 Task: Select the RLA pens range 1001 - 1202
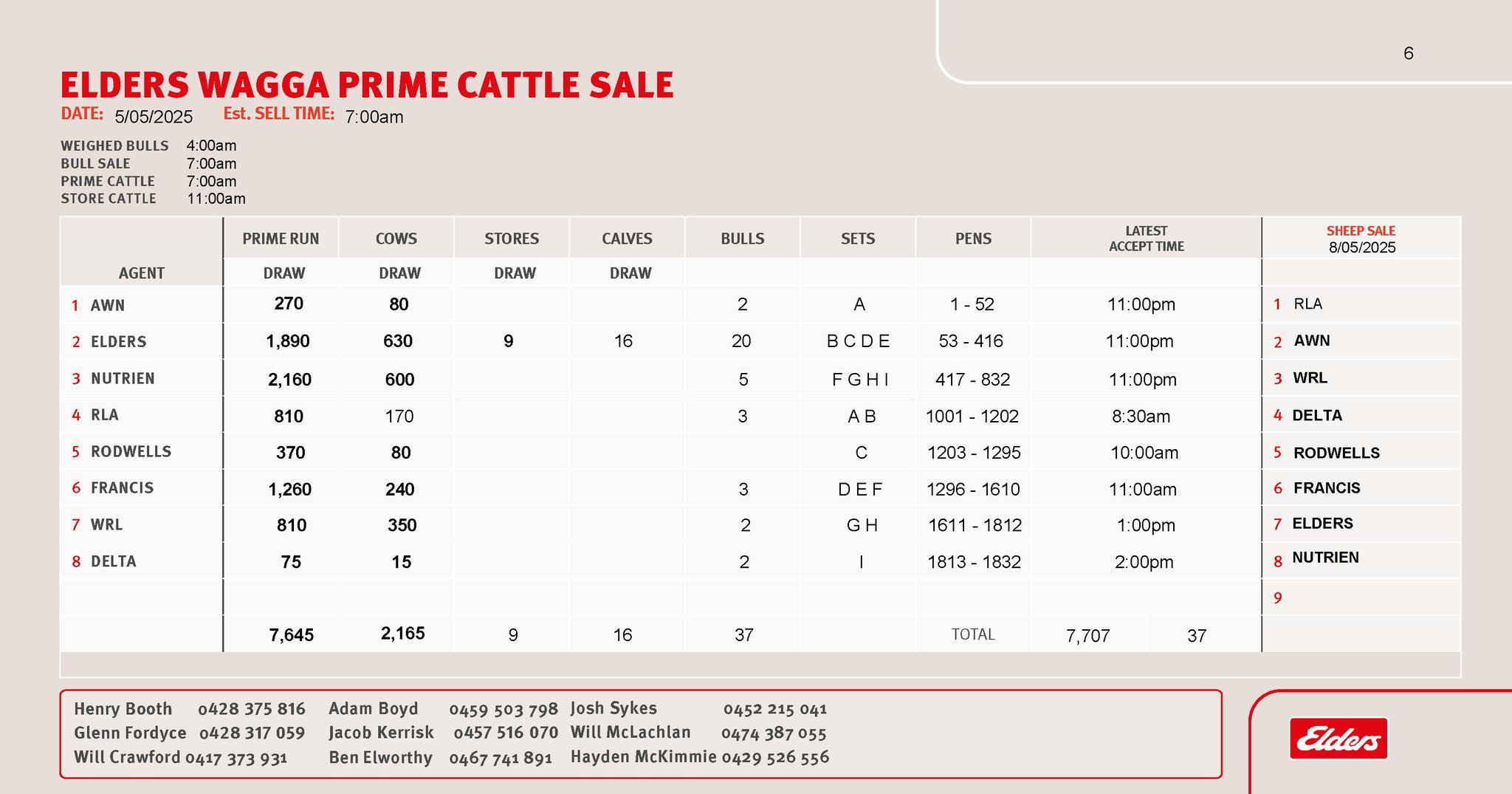click(972, 416)
